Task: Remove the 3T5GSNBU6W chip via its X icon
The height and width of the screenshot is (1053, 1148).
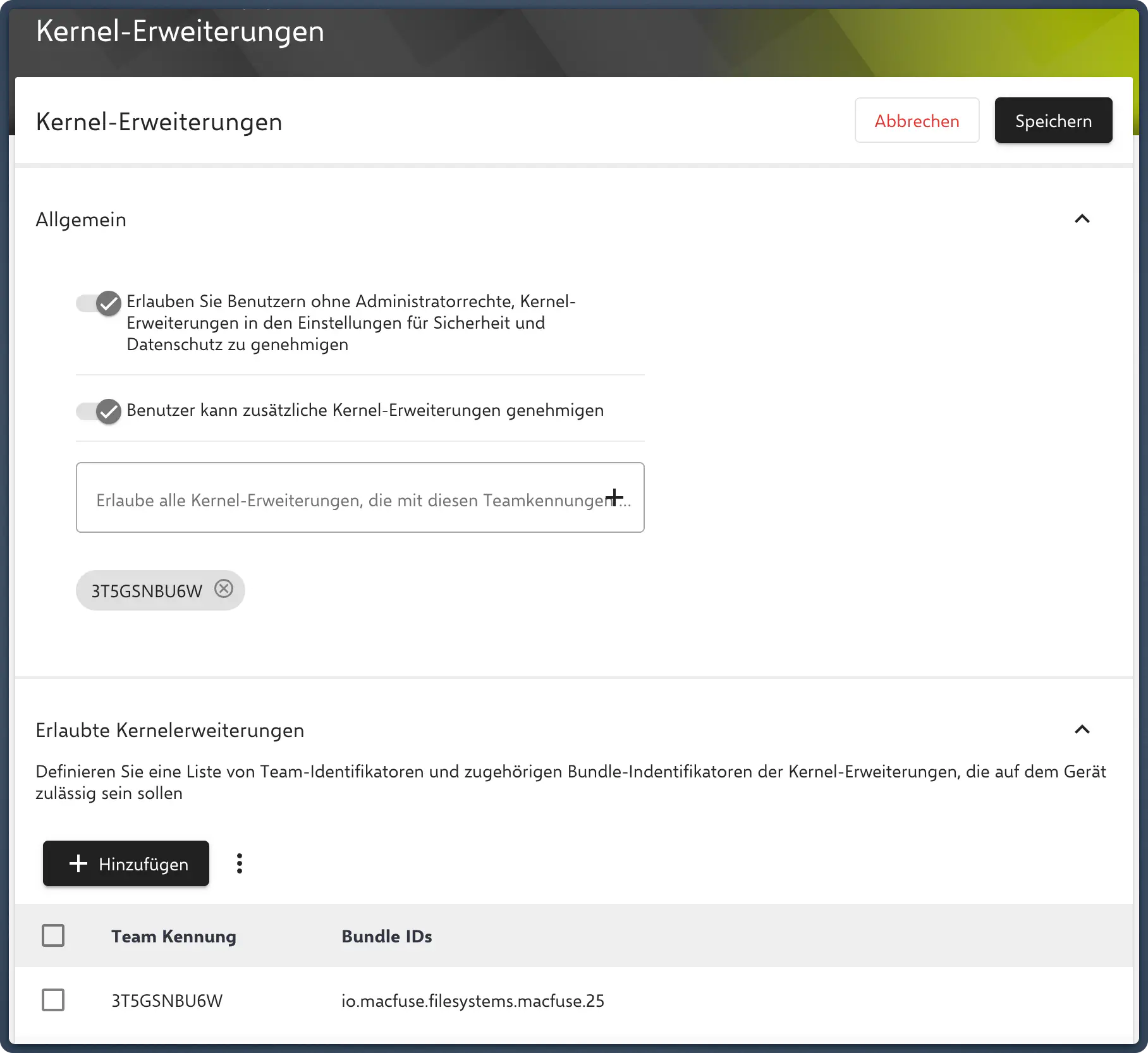Action: (x=224, y=589)
